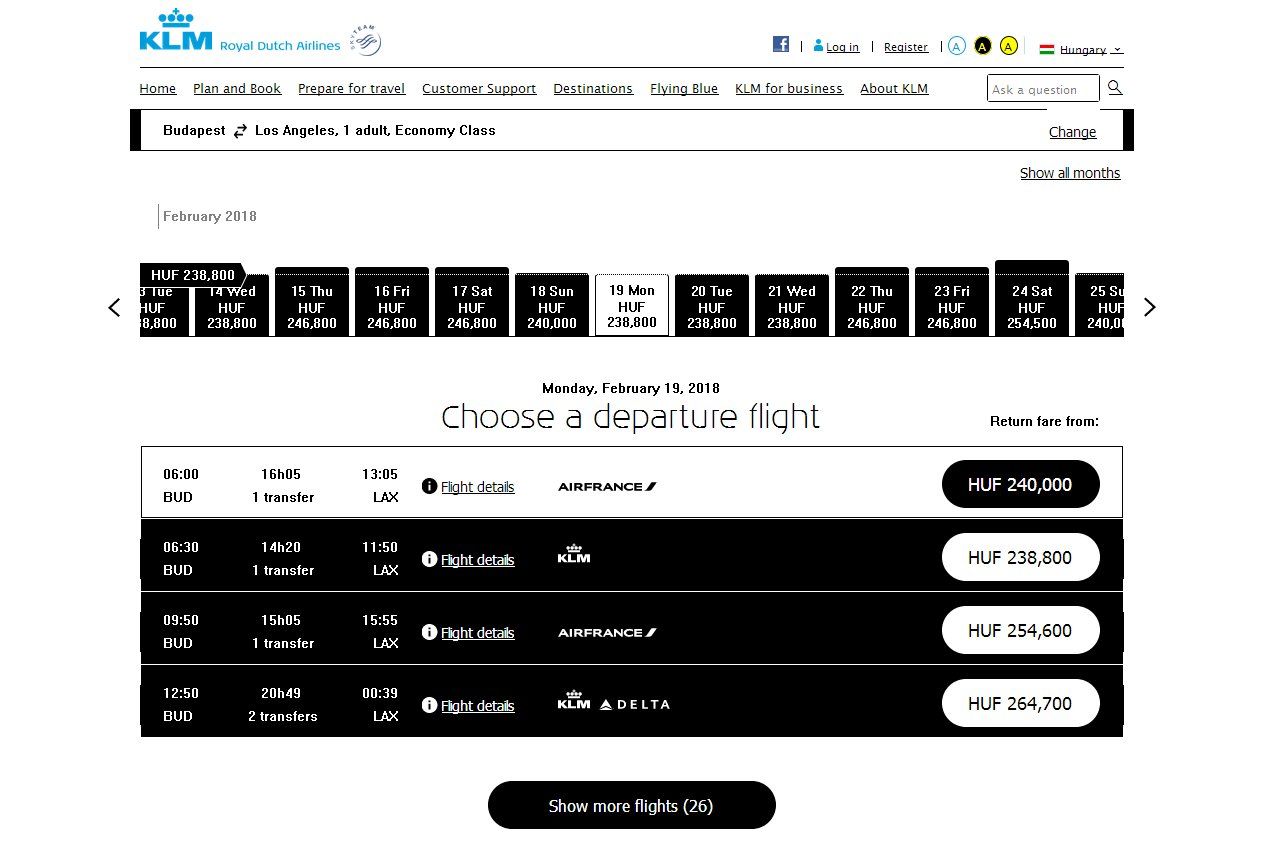1263x855 pixels.
Task: Open KLM's Facebook page icon
Action: pyautogui.click(x=781, y=44)
